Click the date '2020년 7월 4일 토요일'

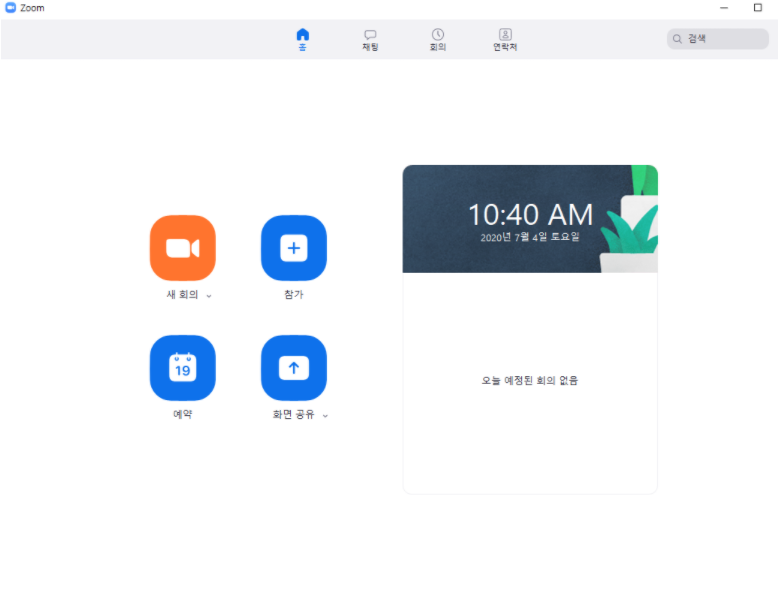pyautogui.click(x=530, y=237)
